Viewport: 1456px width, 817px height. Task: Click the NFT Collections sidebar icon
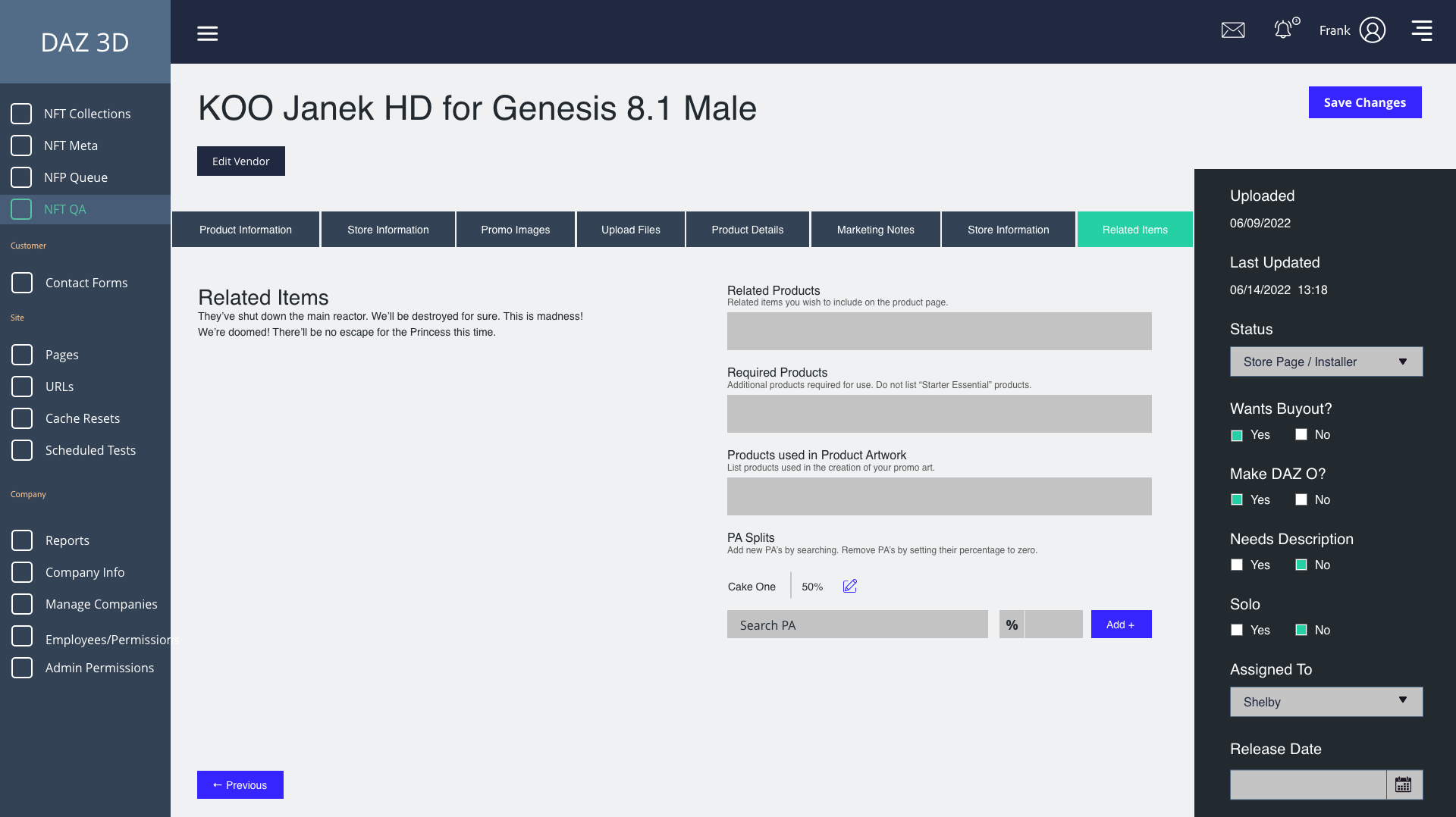coord(21,114)
